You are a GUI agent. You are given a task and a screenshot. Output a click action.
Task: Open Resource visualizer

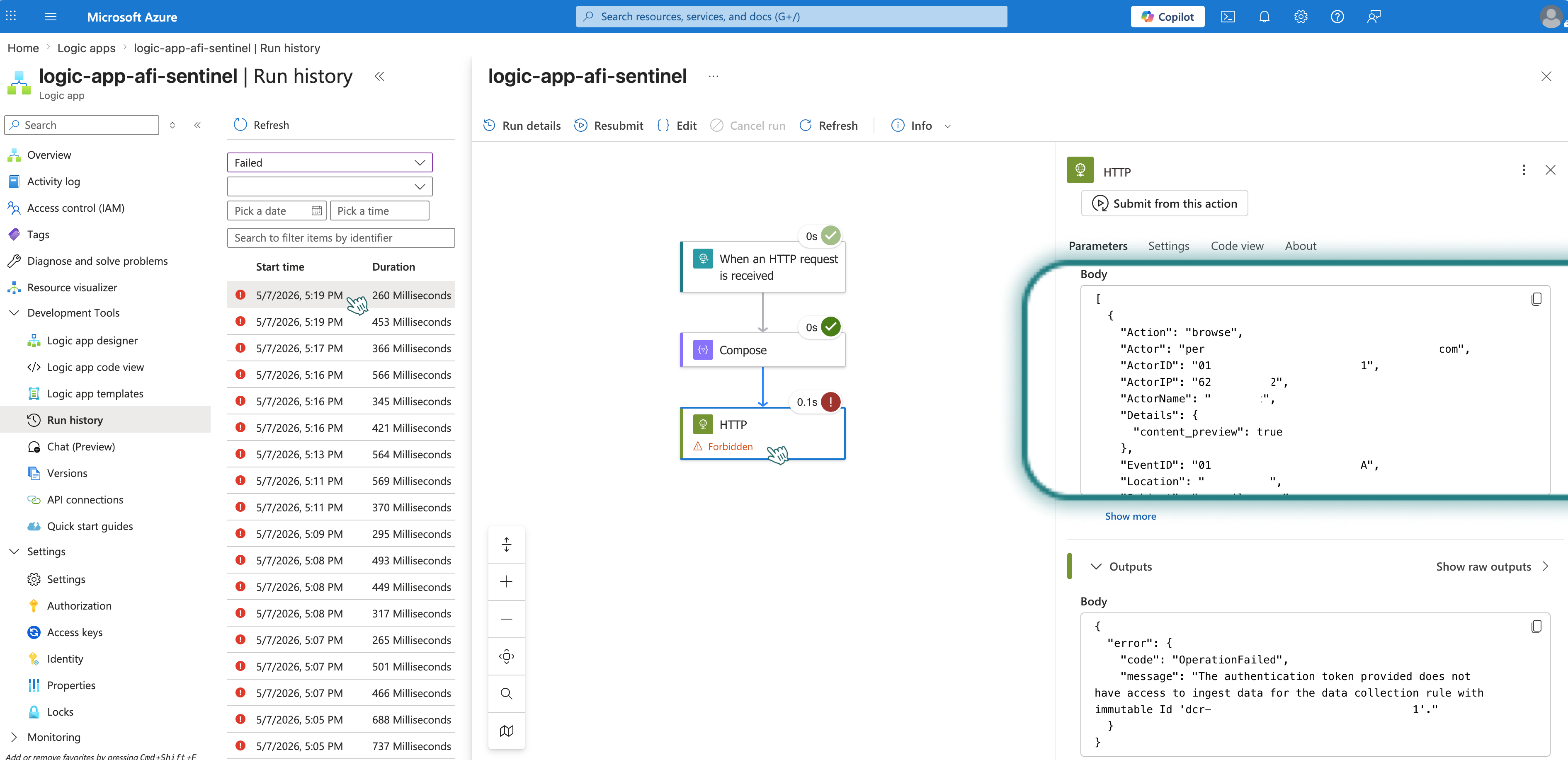pyautogui.click(x=72, y=287)
